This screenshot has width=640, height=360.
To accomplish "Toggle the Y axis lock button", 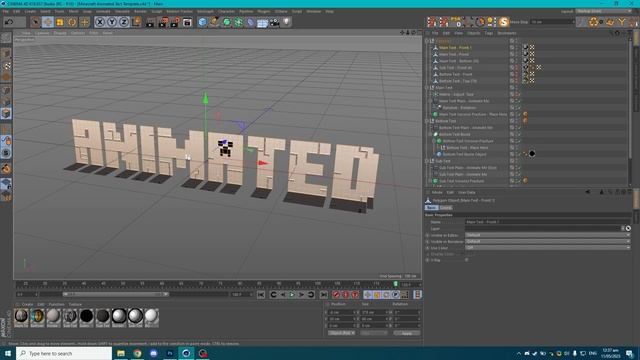I will (x=112, y=22).
